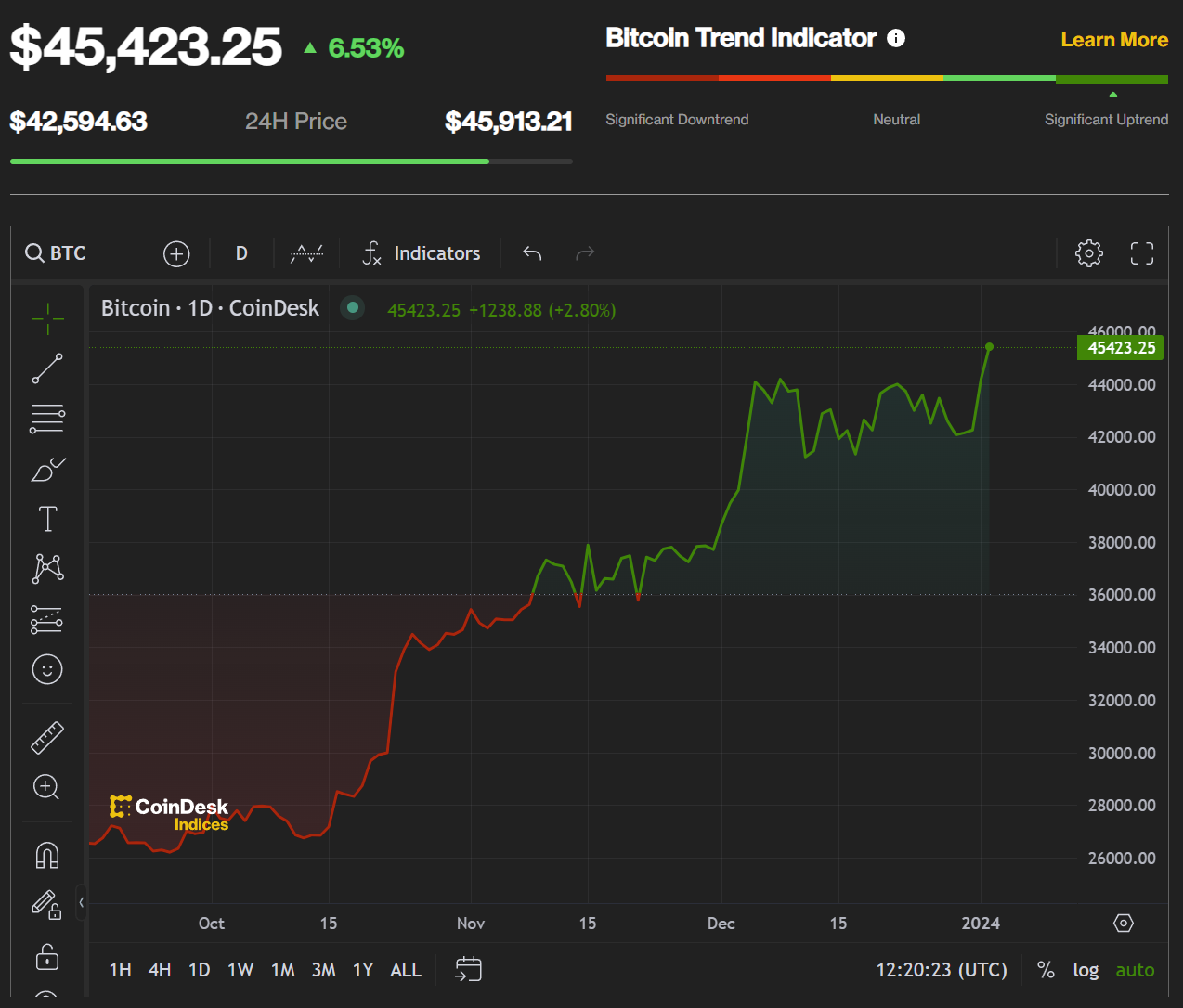Select the text annotation tool
This screenshot has width=1183, height=1008.
[47, 518]
